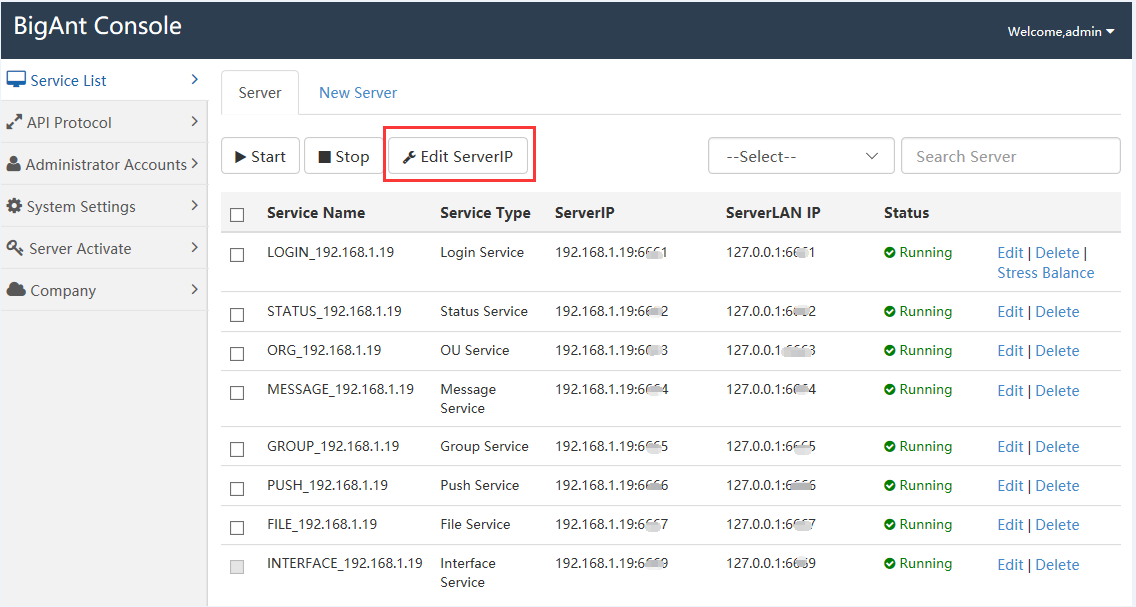Click Delete link for FILE_192.168.1.19
The width and height of the screenshot is (1136, 607).
tap(1057, 525)
